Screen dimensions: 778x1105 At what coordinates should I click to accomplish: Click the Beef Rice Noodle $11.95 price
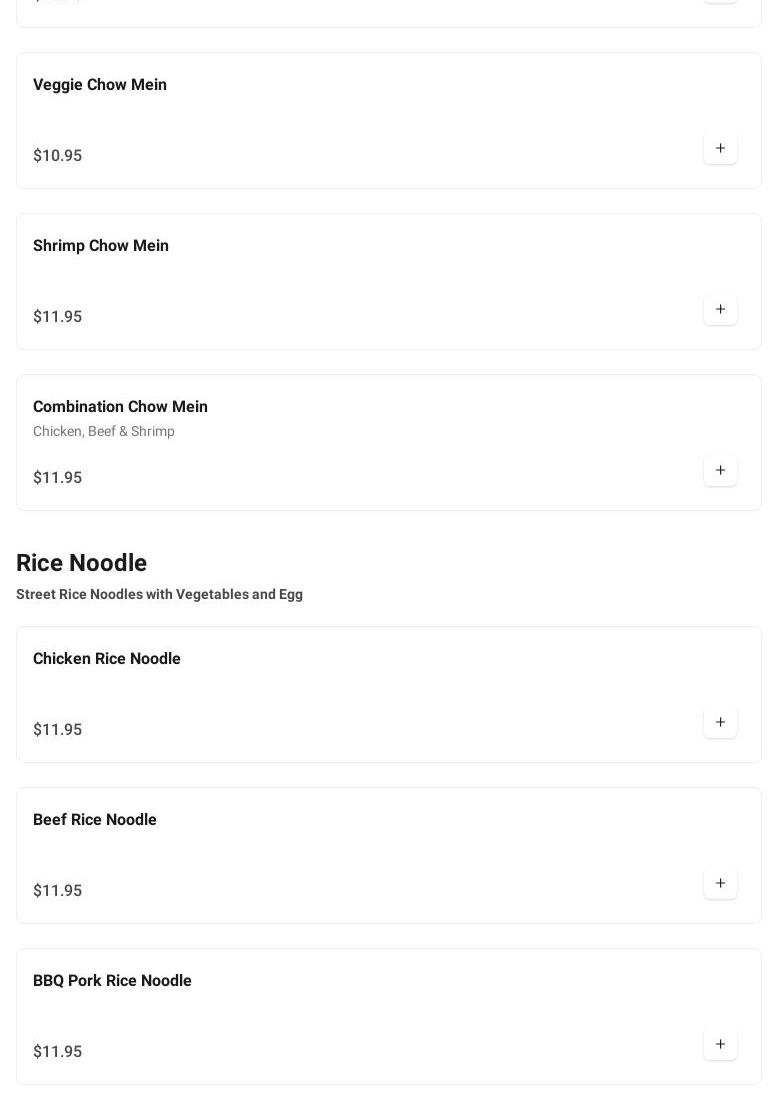coord(57,891)
